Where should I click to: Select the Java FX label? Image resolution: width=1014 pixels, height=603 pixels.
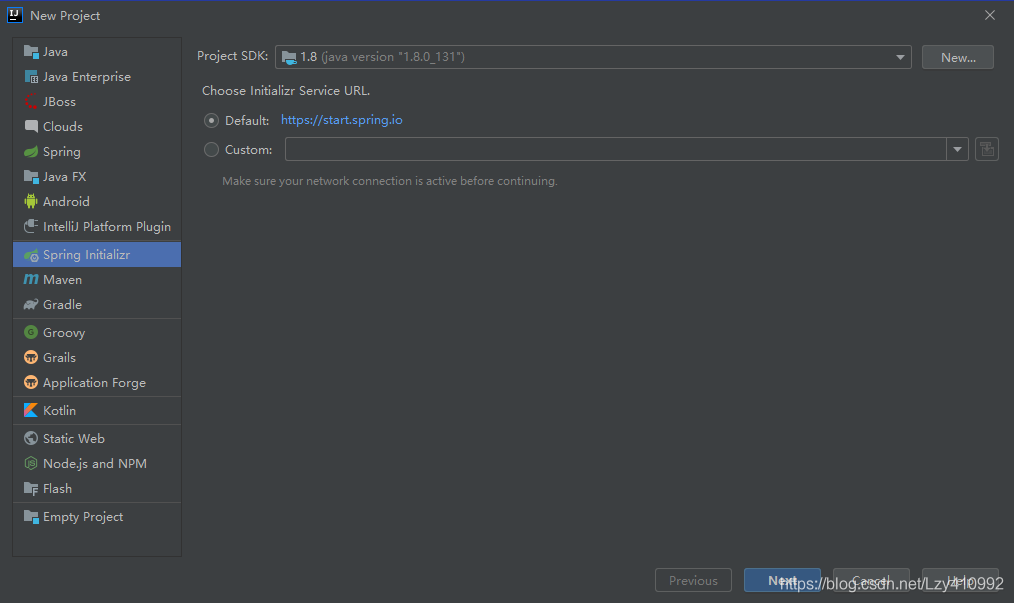pyautogui.click(x=64, y=177)
